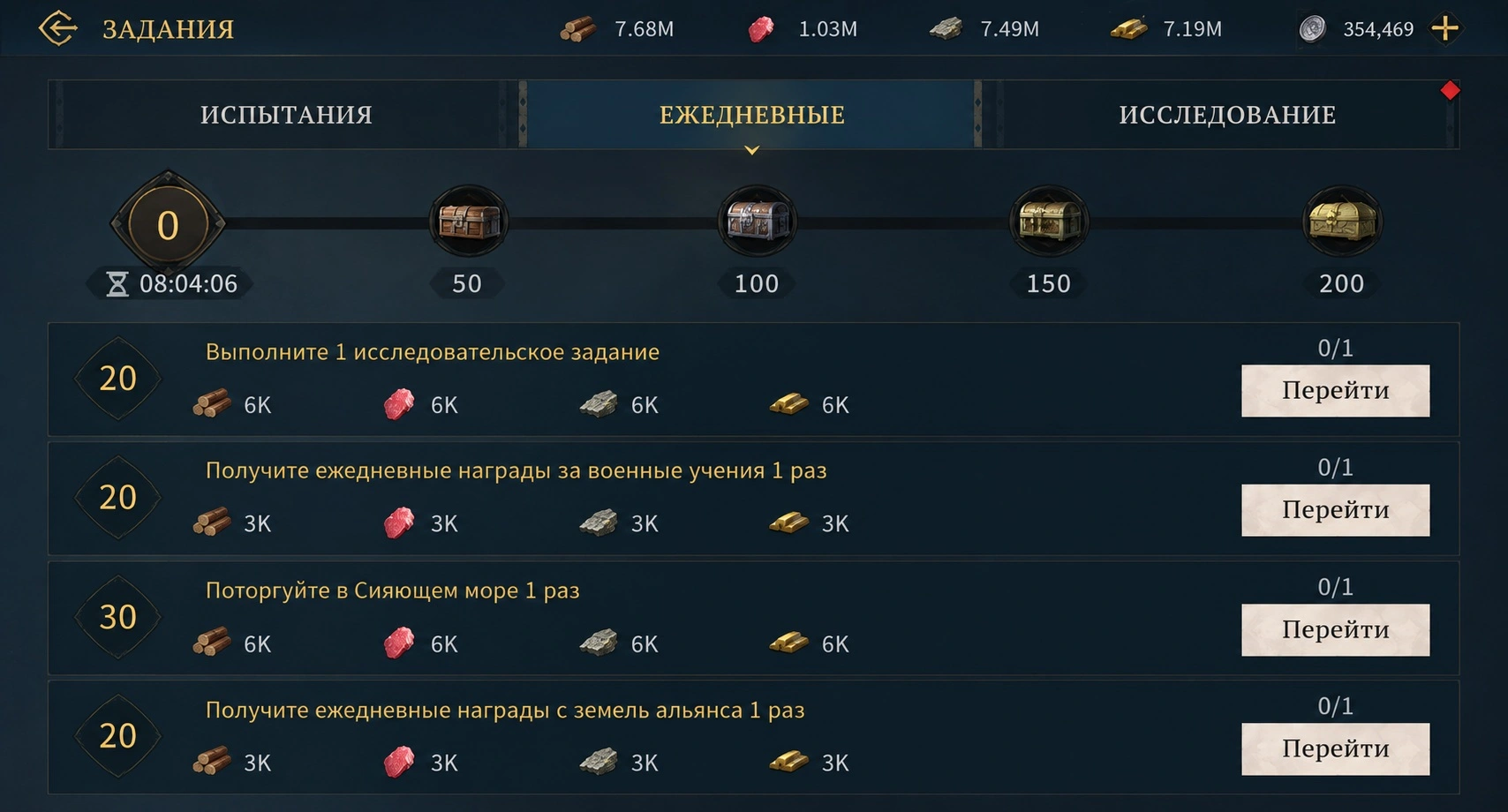
Task: Switch to the ИССЛЕДОВАНИЕ tab
Action: 1227,115
